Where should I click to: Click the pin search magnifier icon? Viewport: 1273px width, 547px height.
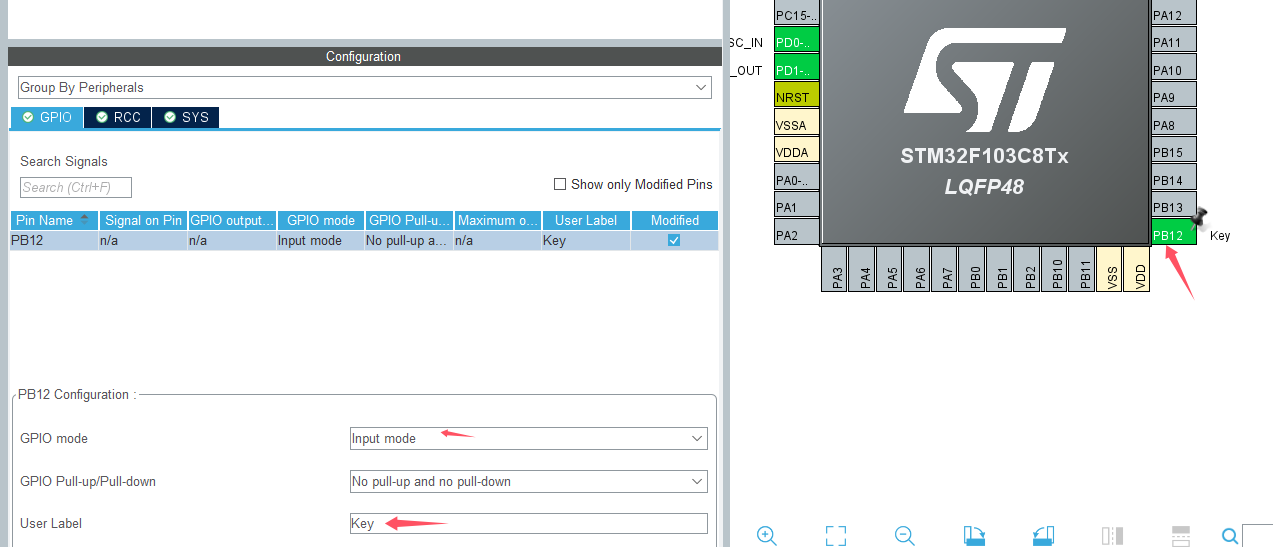click(1231, 535)
